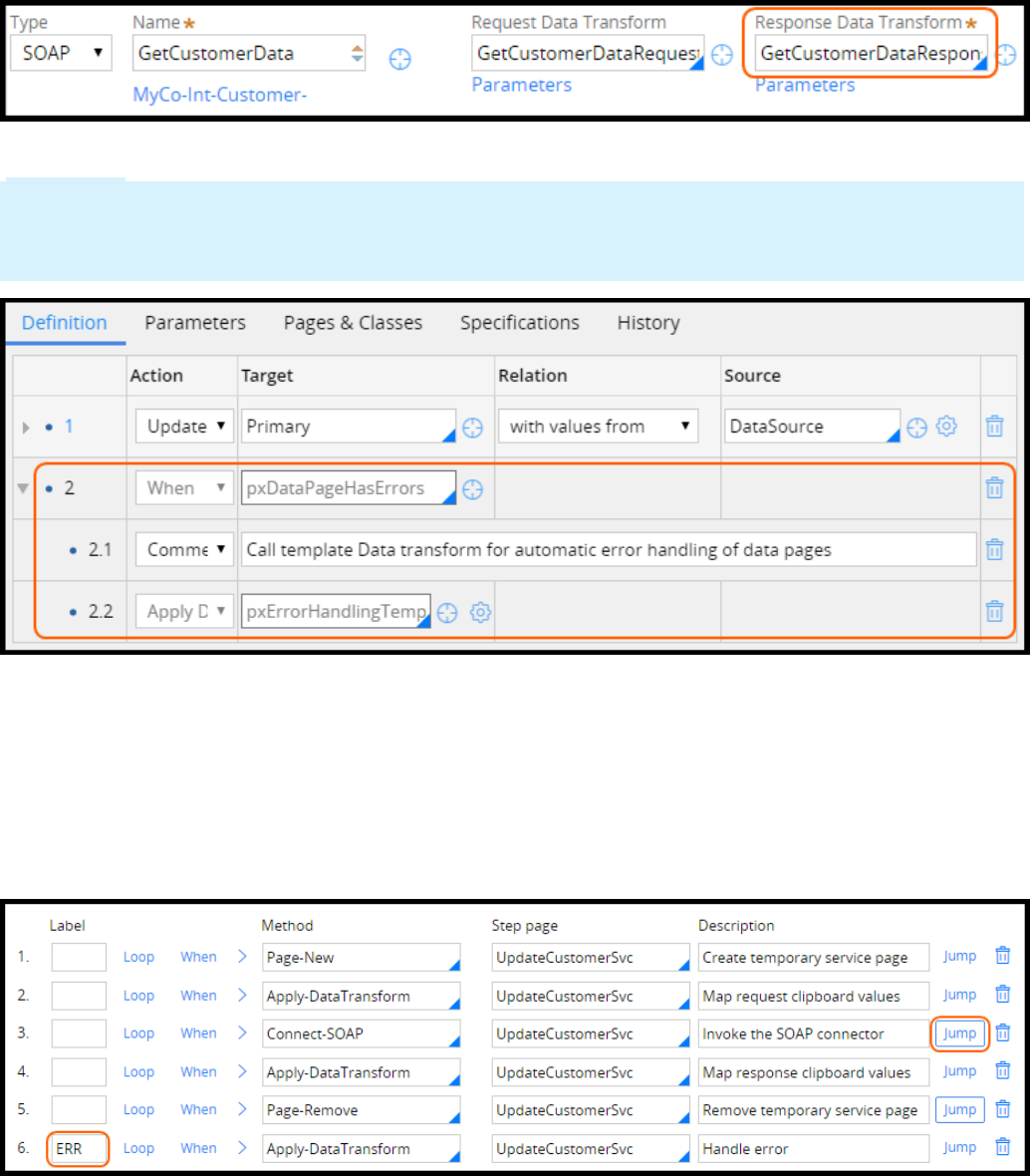
Task: Open MyCo-Int-Customer- class link
Action: pyautogui.click(x=219, y=96)
